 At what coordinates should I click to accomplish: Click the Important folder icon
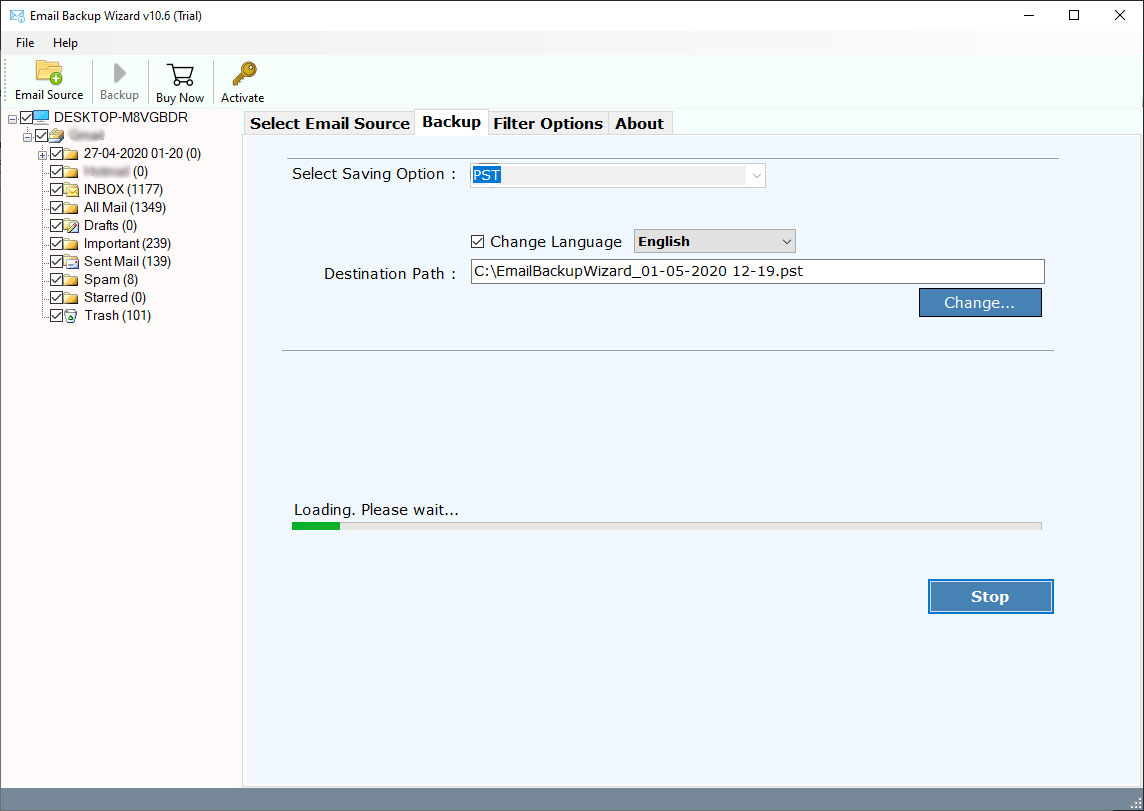pyautogui.click(x=71, y=244)
